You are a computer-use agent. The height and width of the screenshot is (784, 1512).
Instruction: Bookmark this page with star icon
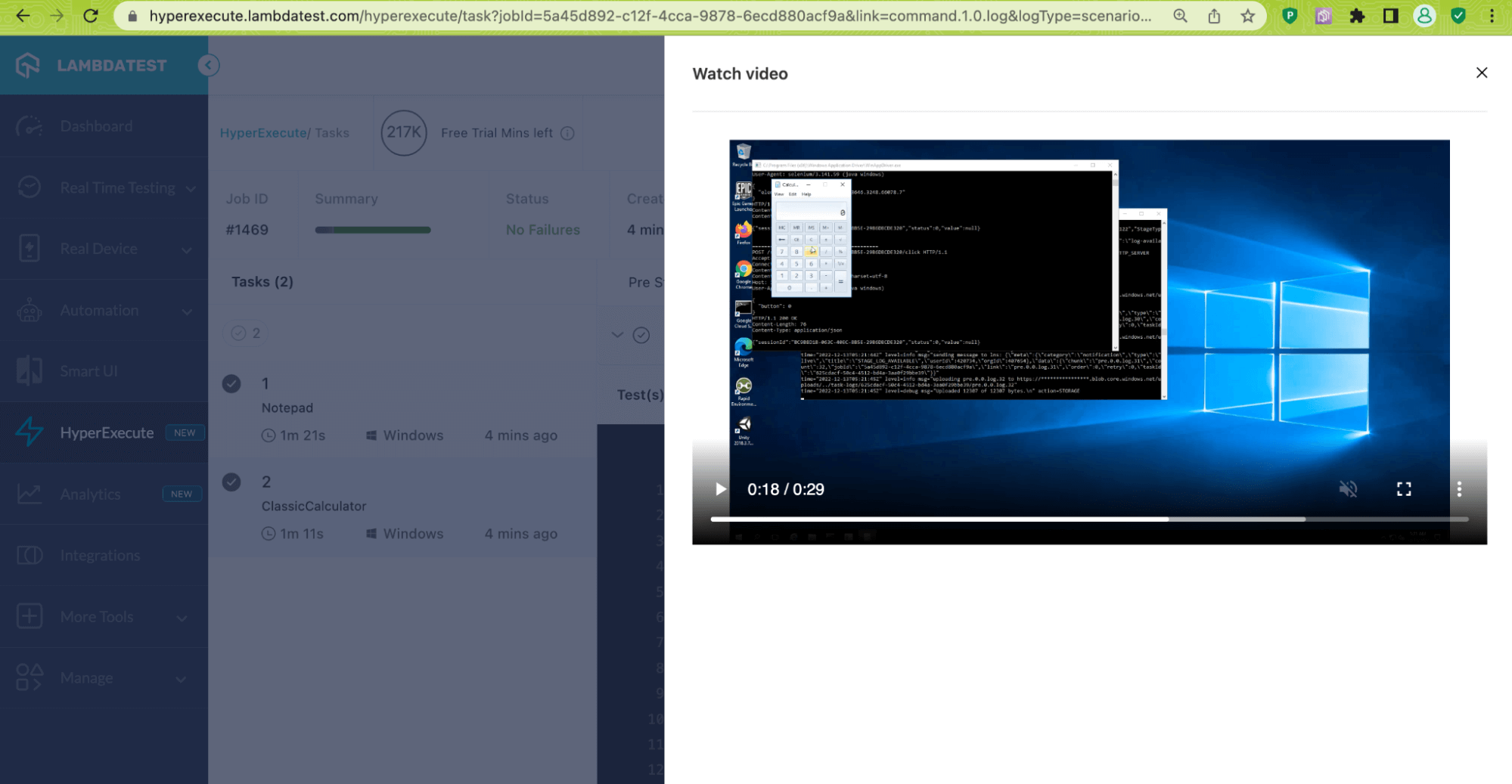pos(1248,16)
